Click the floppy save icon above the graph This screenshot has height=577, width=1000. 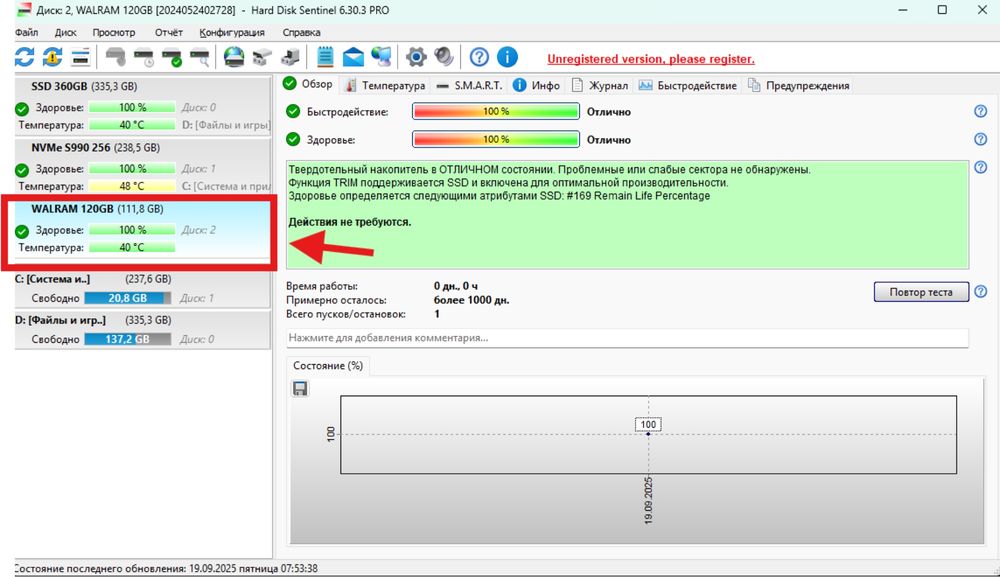[x=300, y=388]
